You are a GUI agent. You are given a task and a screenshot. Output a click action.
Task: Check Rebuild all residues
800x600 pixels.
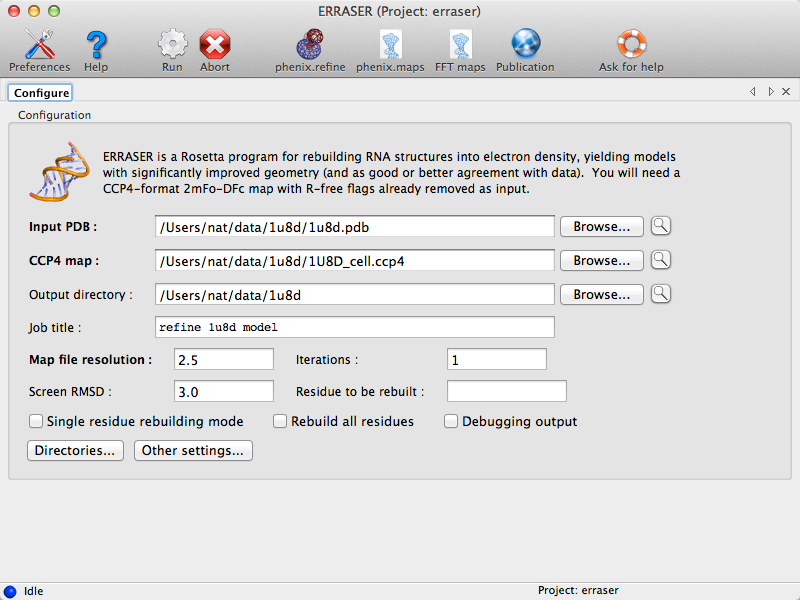(280, 421)
